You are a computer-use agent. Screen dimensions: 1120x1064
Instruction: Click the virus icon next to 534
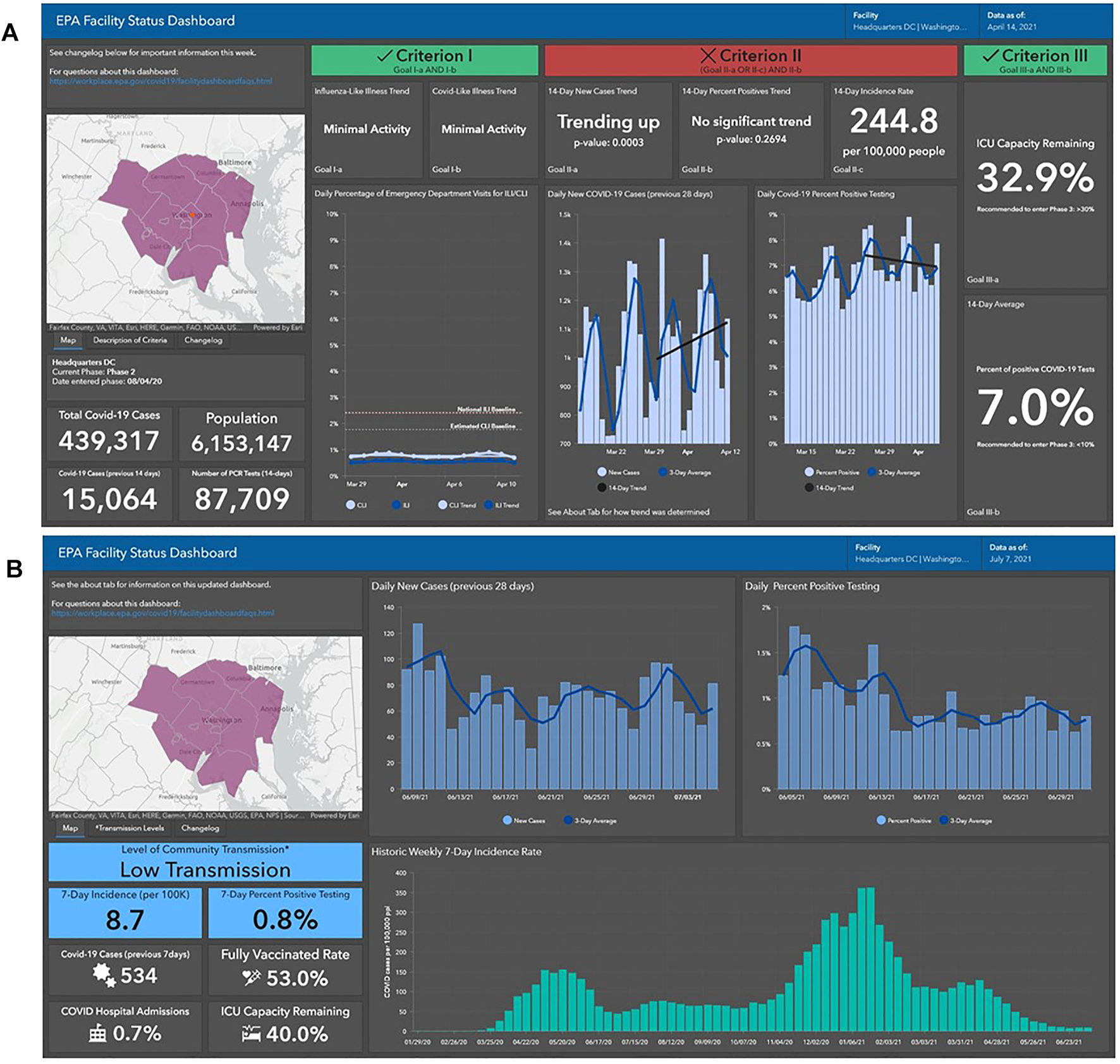tap(104, 975)
